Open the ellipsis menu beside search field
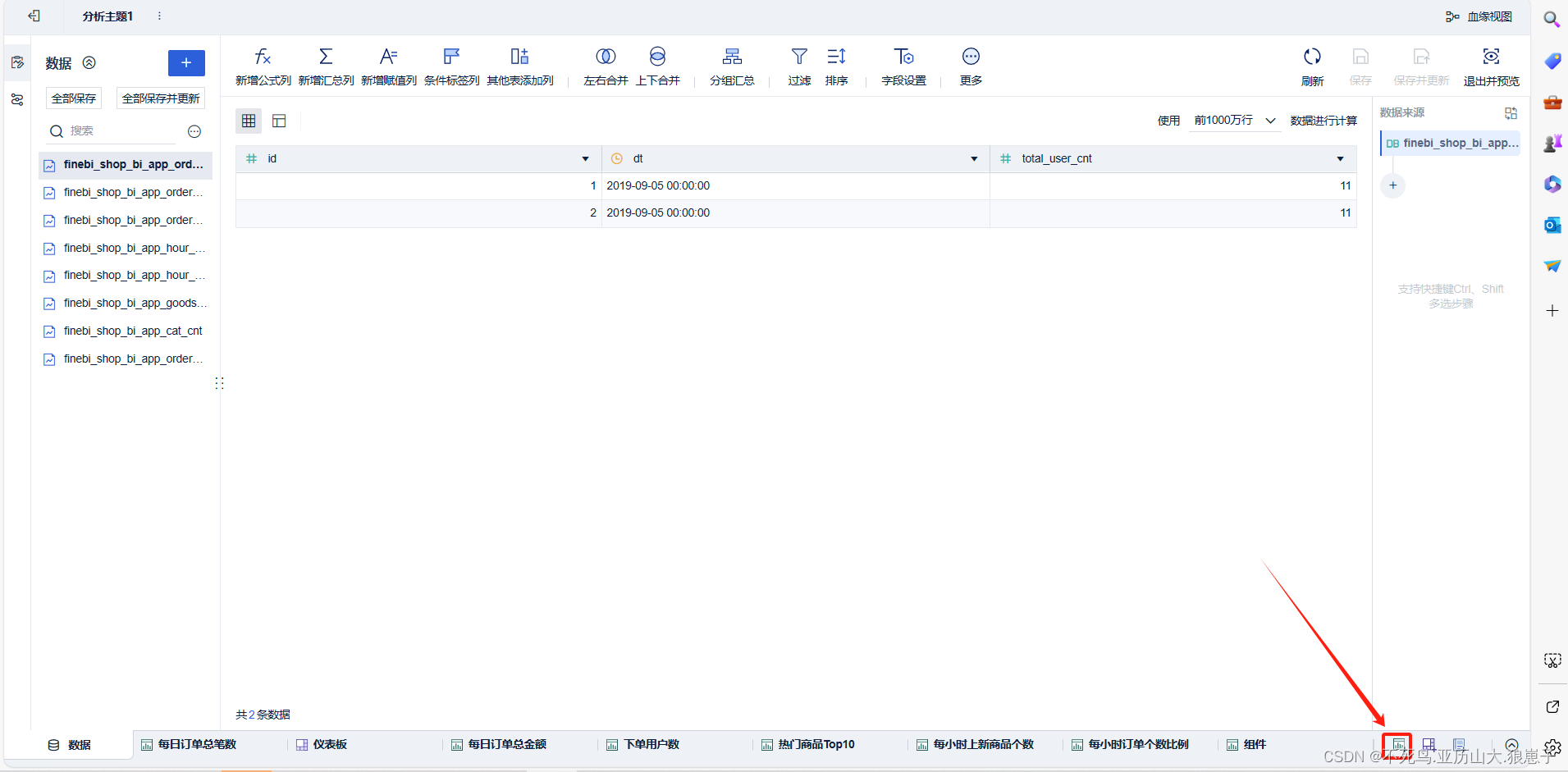This screenshot has height=772, width=1568. [194, 131]
